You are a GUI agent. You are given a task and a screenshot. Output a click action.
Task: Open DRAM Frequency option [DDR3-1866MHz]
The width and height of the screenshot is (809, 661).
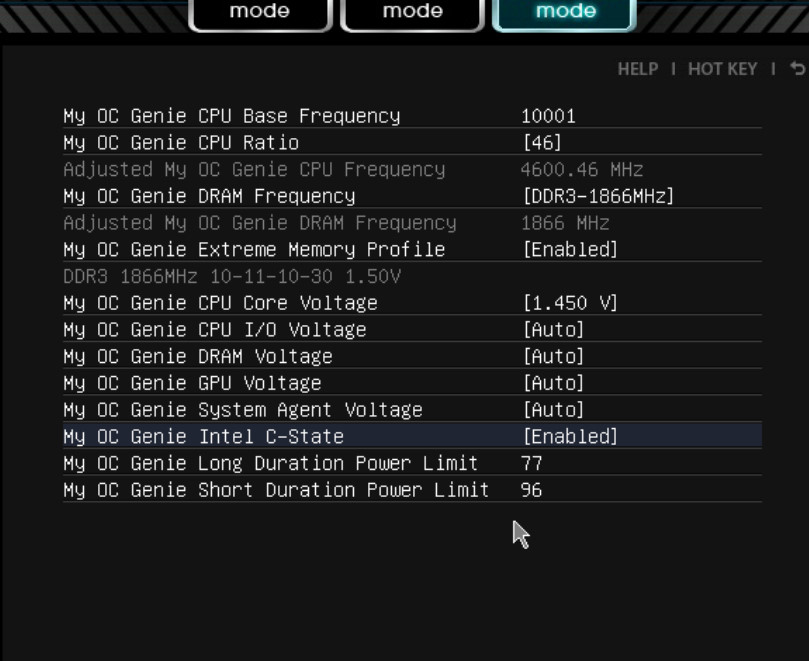(598, 197)
